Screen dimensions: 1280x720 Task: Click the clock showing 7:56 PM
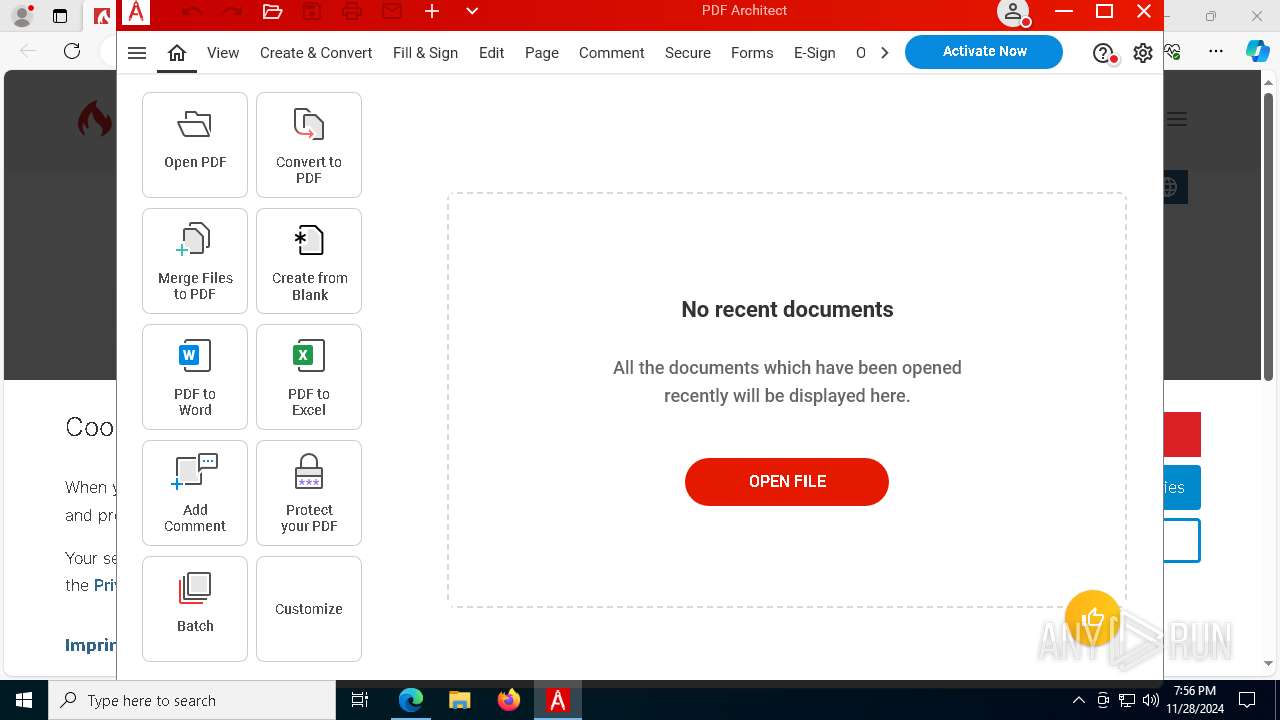pos(1195,691)
